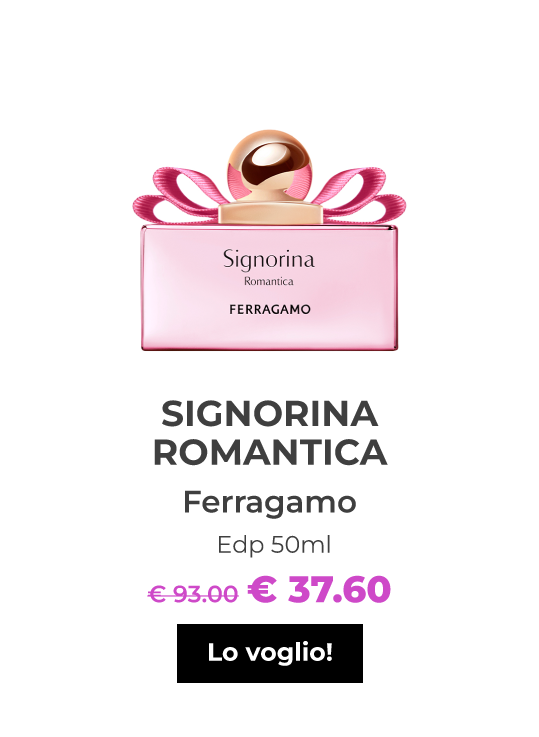Select the Ferragamo brand name below title

tap(270, 504)
